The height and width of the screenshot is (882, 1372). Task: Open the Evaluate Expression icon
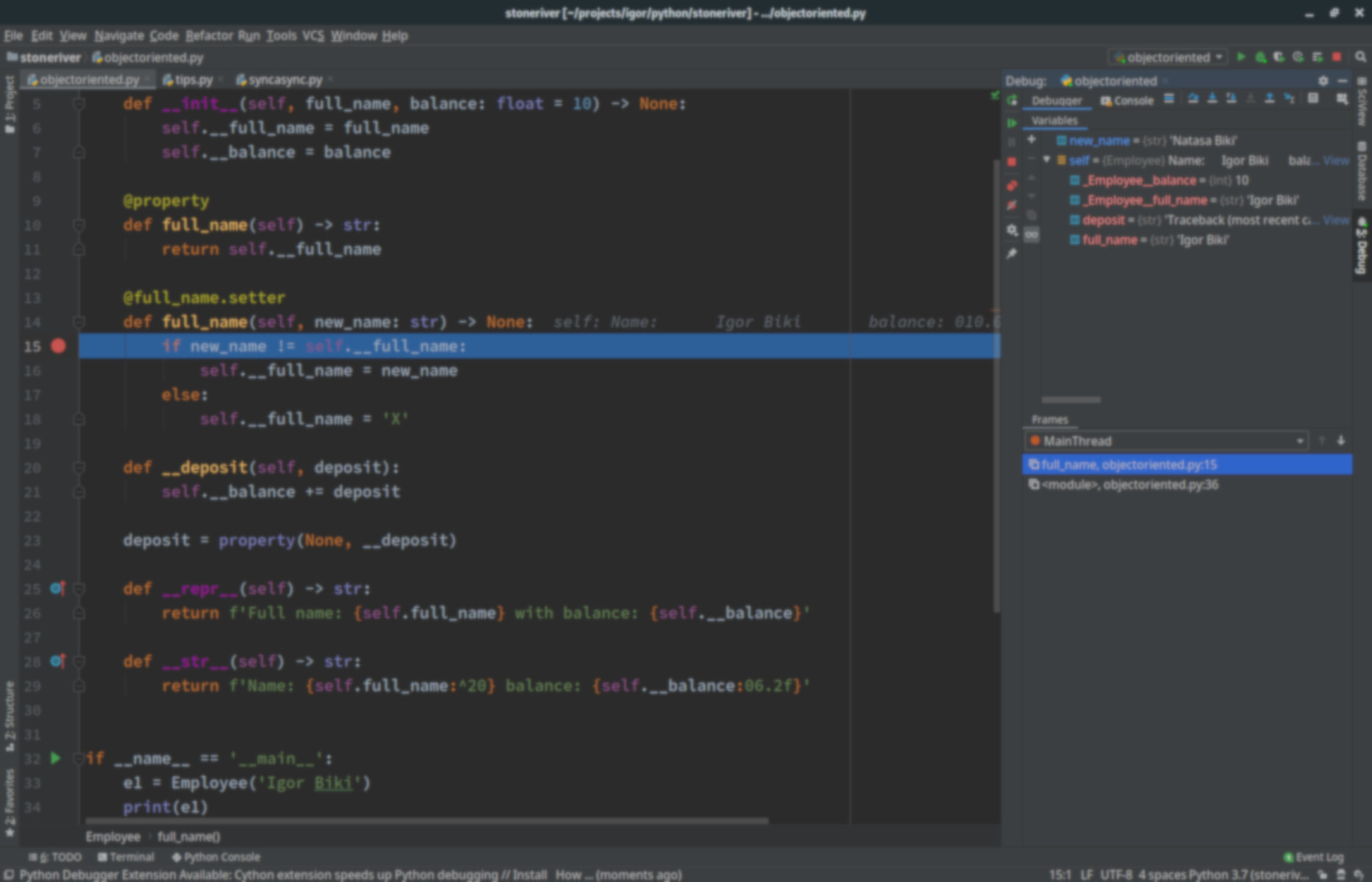1313,98
